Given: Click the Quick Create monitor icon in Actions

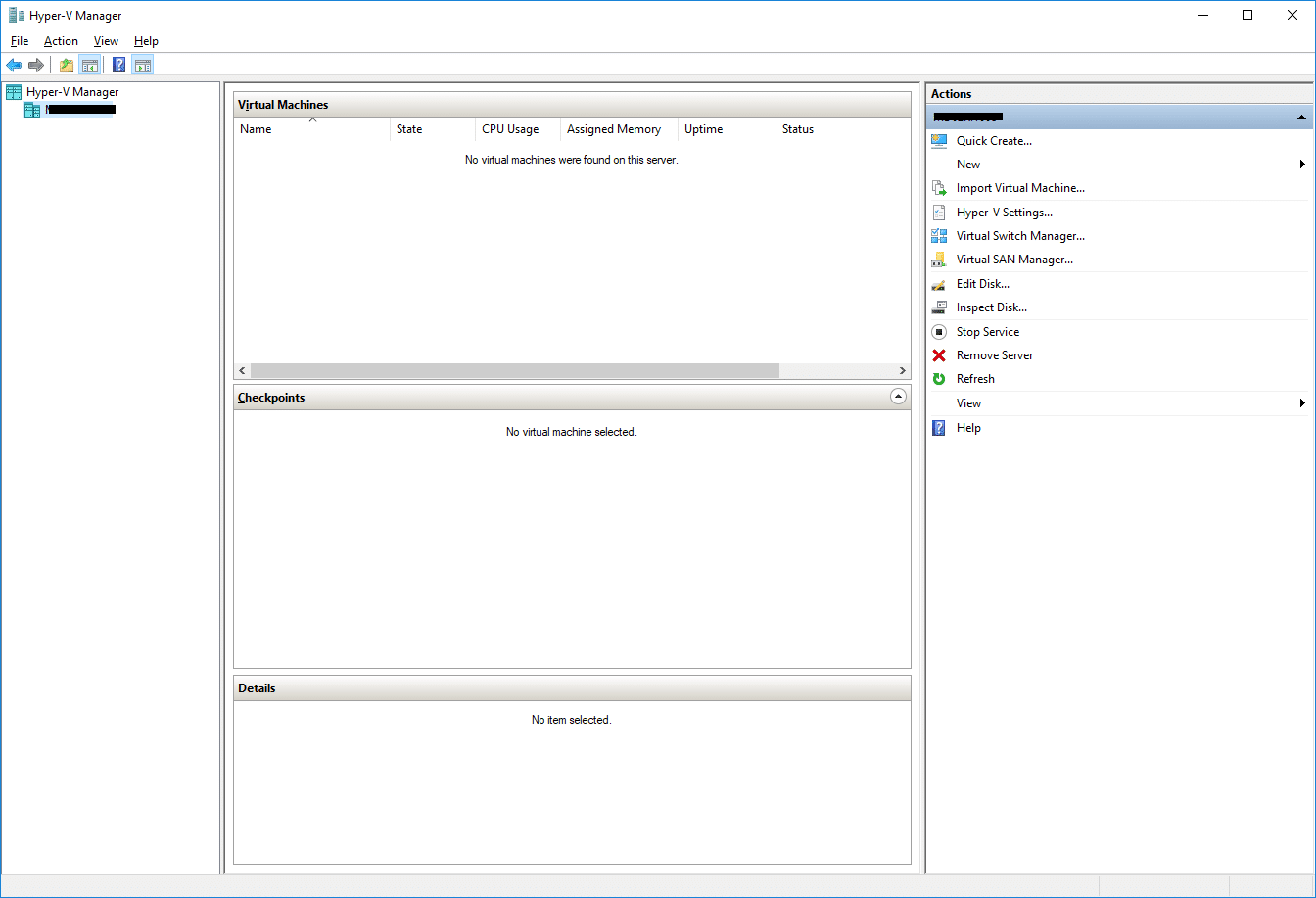Looking at the screenshot, I should (x=939, y=141).
